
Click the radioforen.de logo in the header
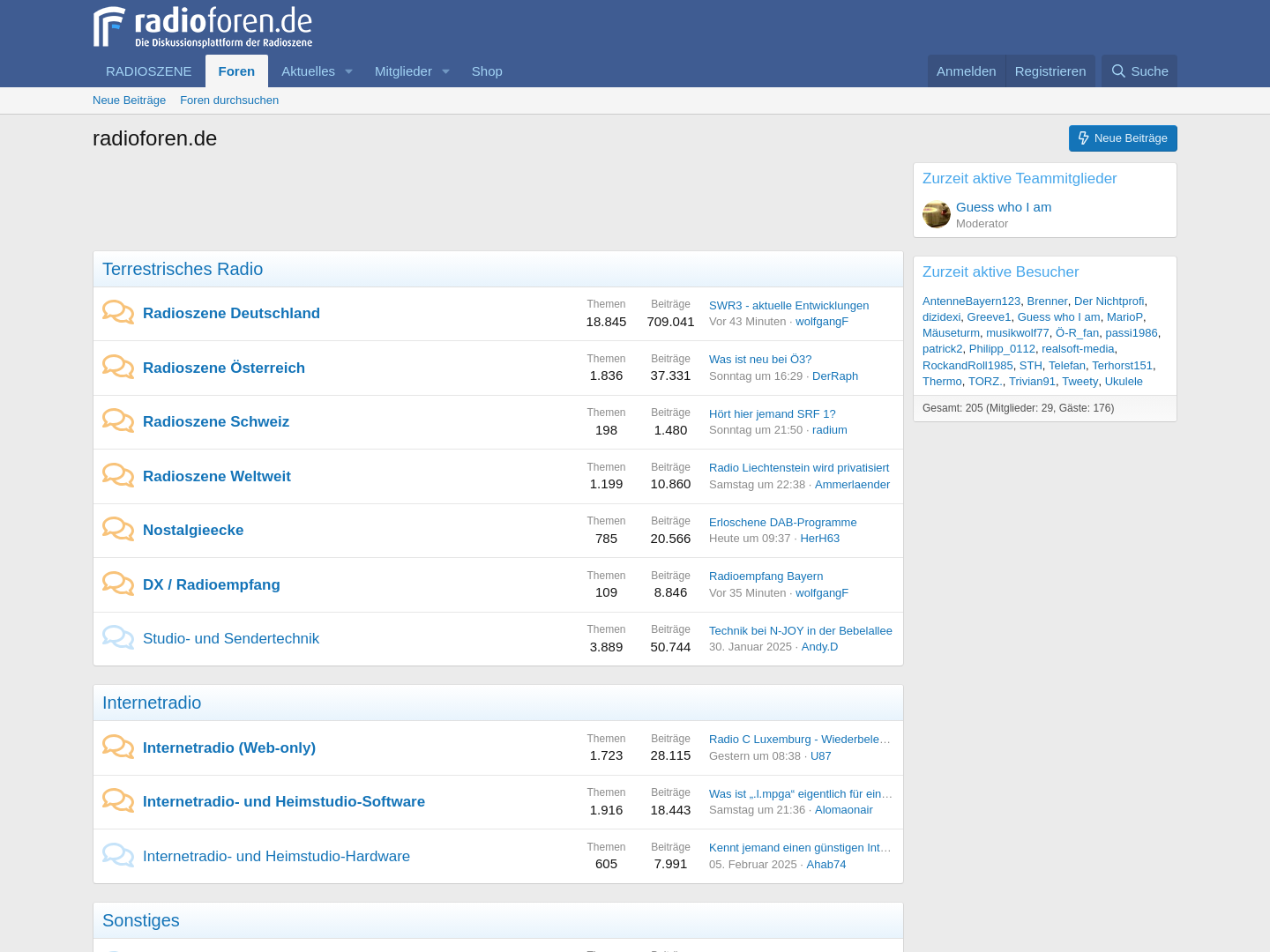tap(203, 27)
